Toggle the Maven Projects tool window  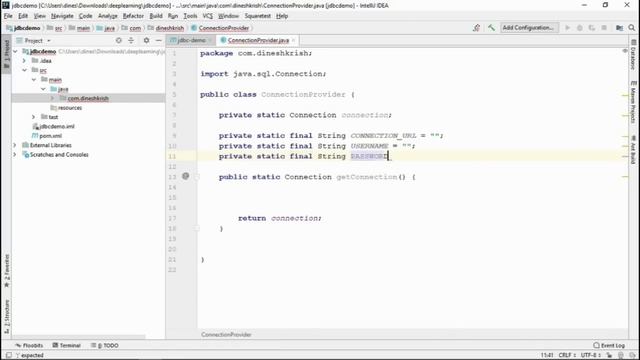[633, 102]
